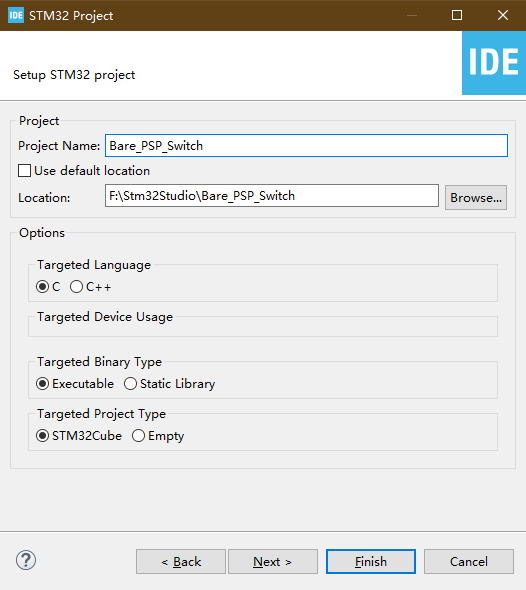Click the IDE icon in the title bar
Image resolution: width=526 pixels, height=590 pixels.
[x=15, y=15]
